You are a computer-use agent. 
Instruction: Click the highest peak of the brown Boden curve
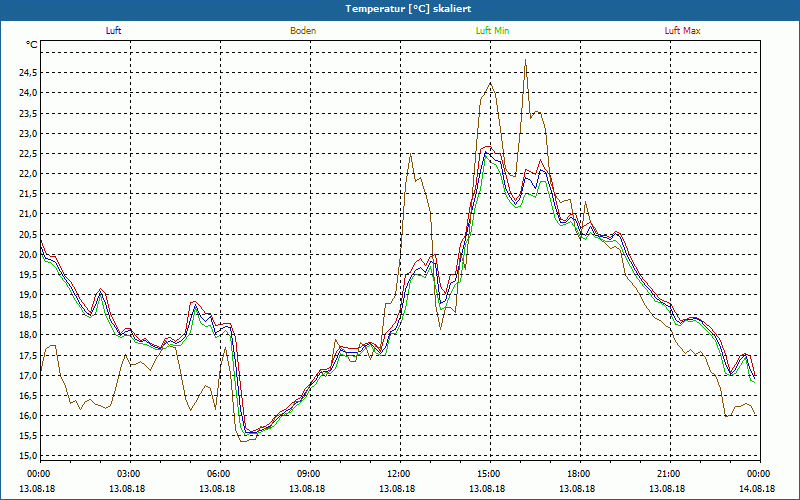525,60
